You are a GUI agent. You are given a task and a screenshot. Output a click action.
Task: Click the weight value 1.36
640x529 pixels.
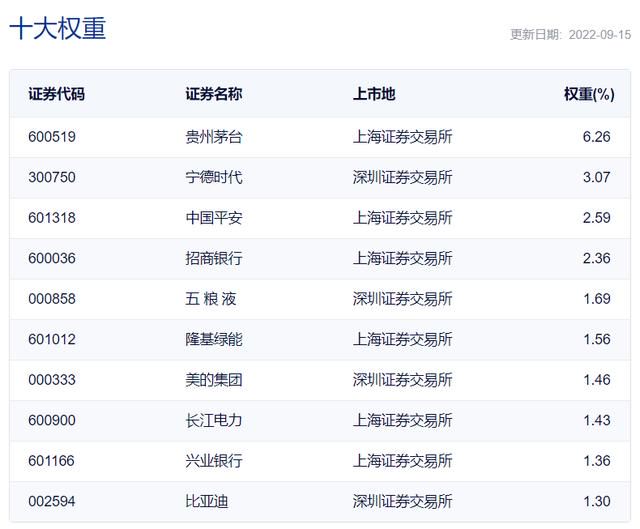596,461
